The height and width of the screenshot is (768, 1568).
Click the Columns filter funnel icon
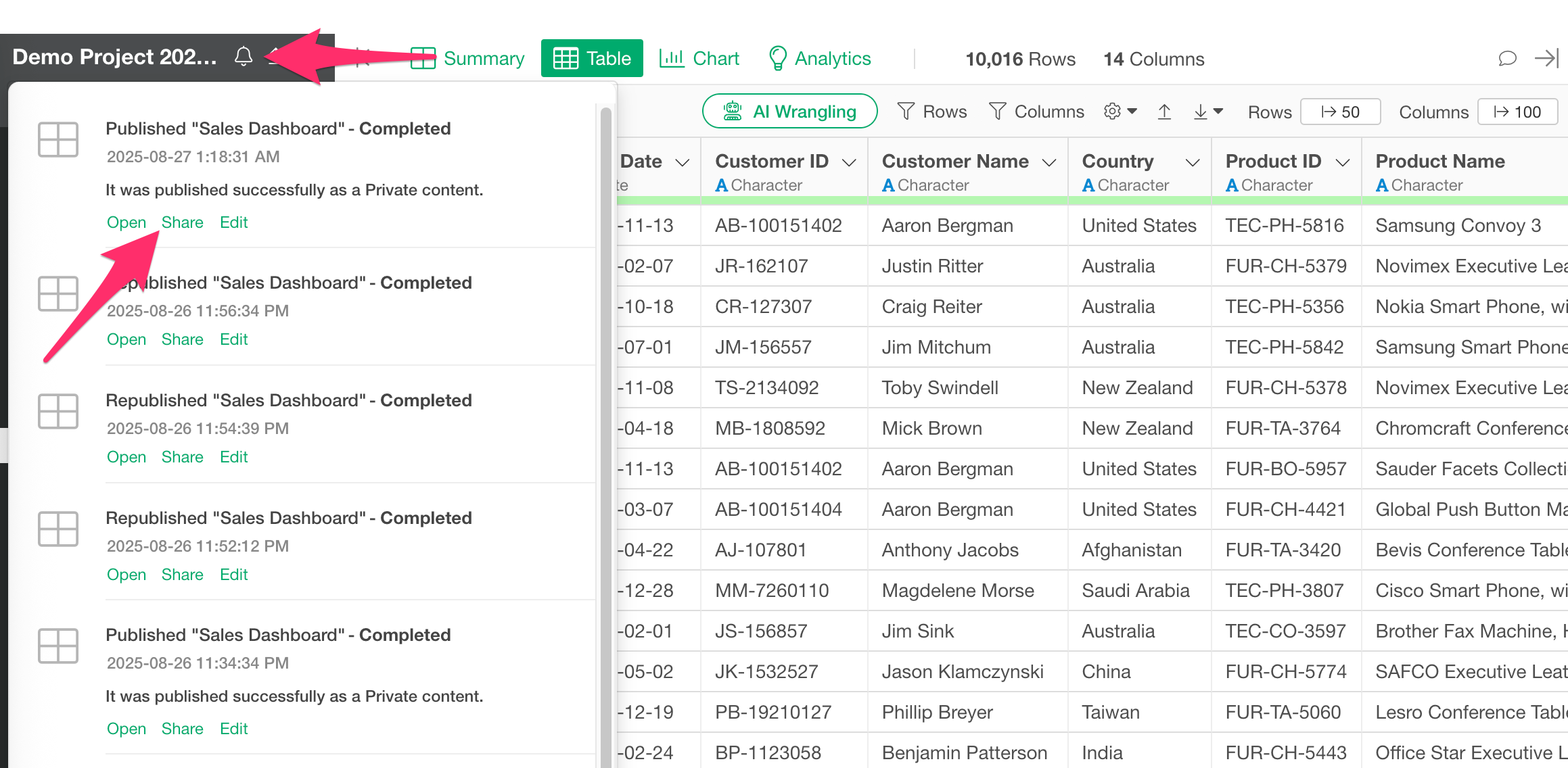pyautogui.click(x=997, y=112)
